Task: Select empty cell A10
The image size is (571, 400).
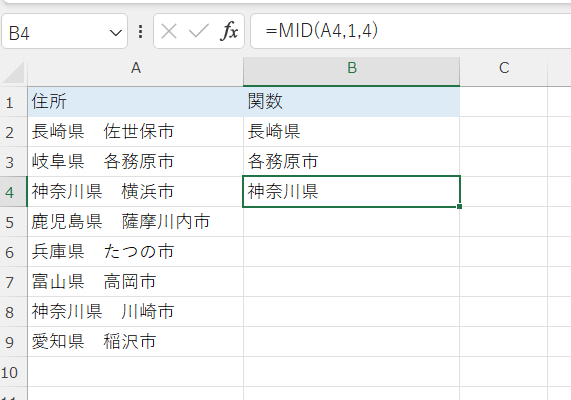Action: (x=135, y=372)
